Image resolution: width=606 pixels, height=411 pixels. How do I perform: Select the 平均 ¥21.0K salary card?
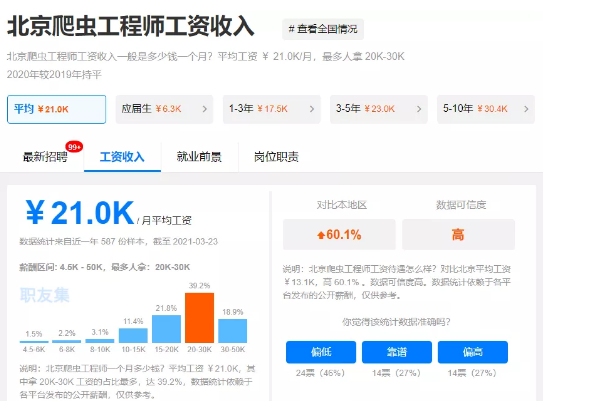pos(54,108)
